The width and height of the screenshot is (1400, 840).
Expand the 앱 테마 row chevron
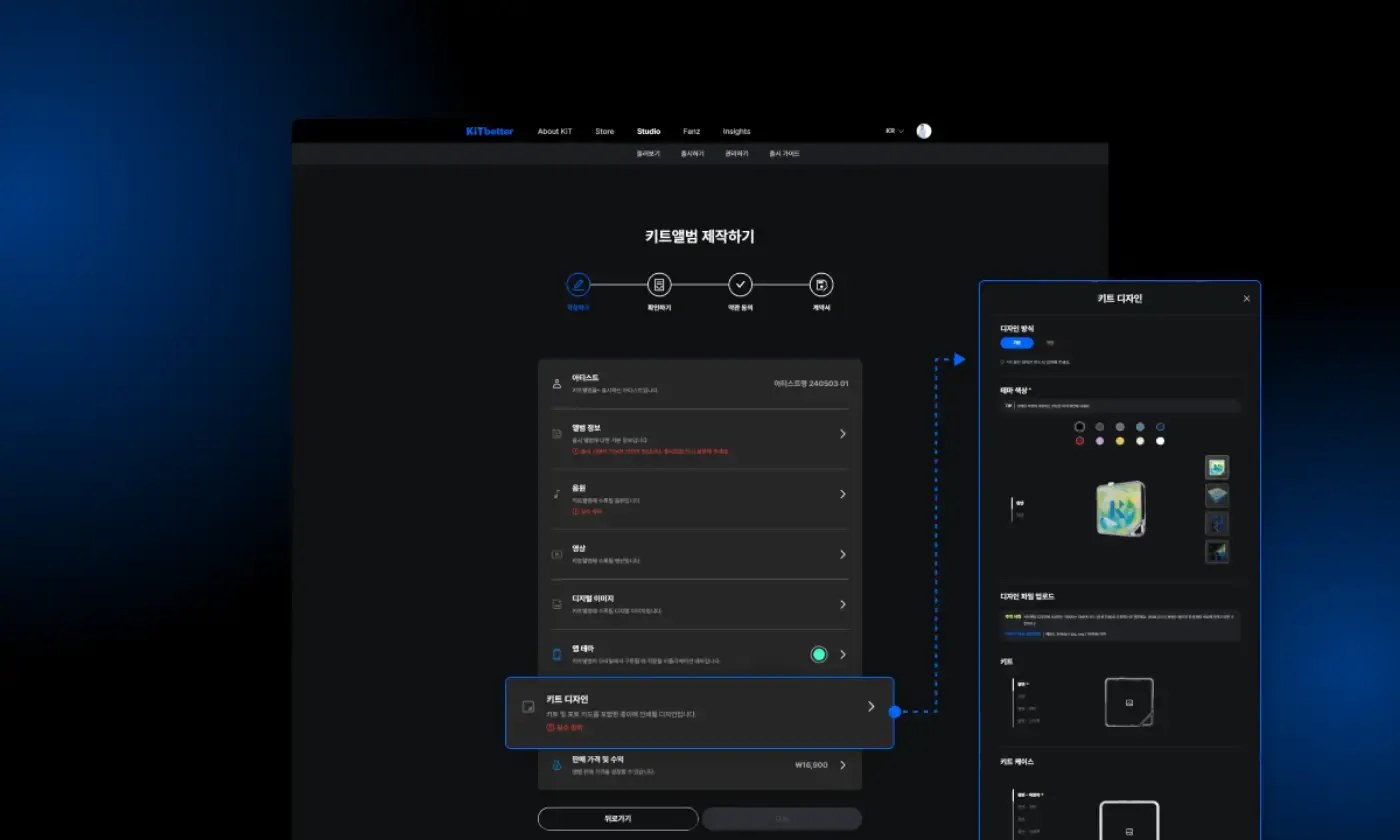[x=843, y=654]
